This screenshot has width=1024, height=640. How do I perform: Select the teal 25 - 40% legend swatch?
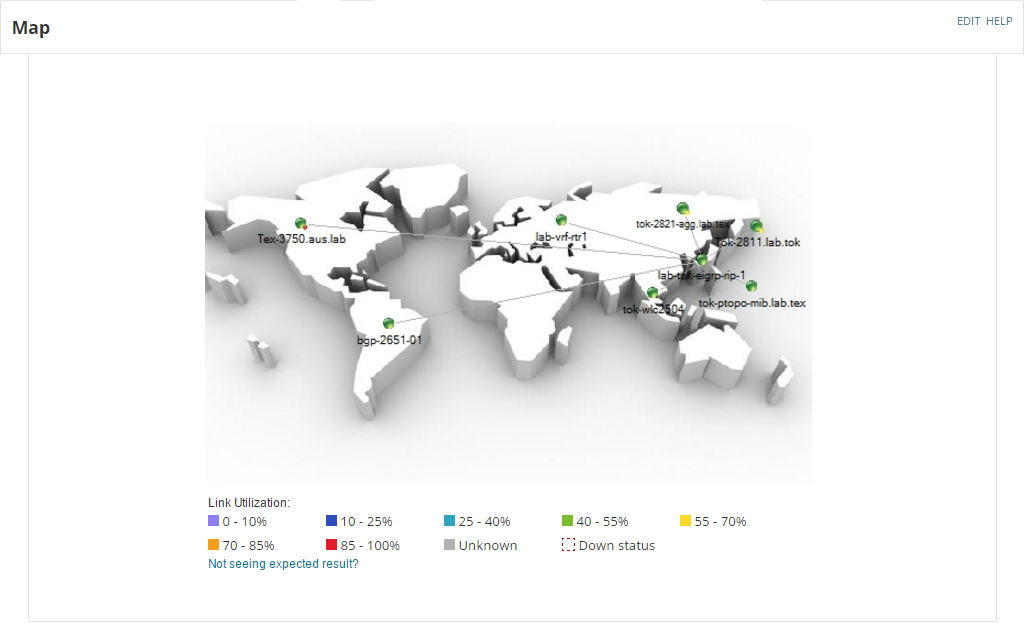point(449,521)
